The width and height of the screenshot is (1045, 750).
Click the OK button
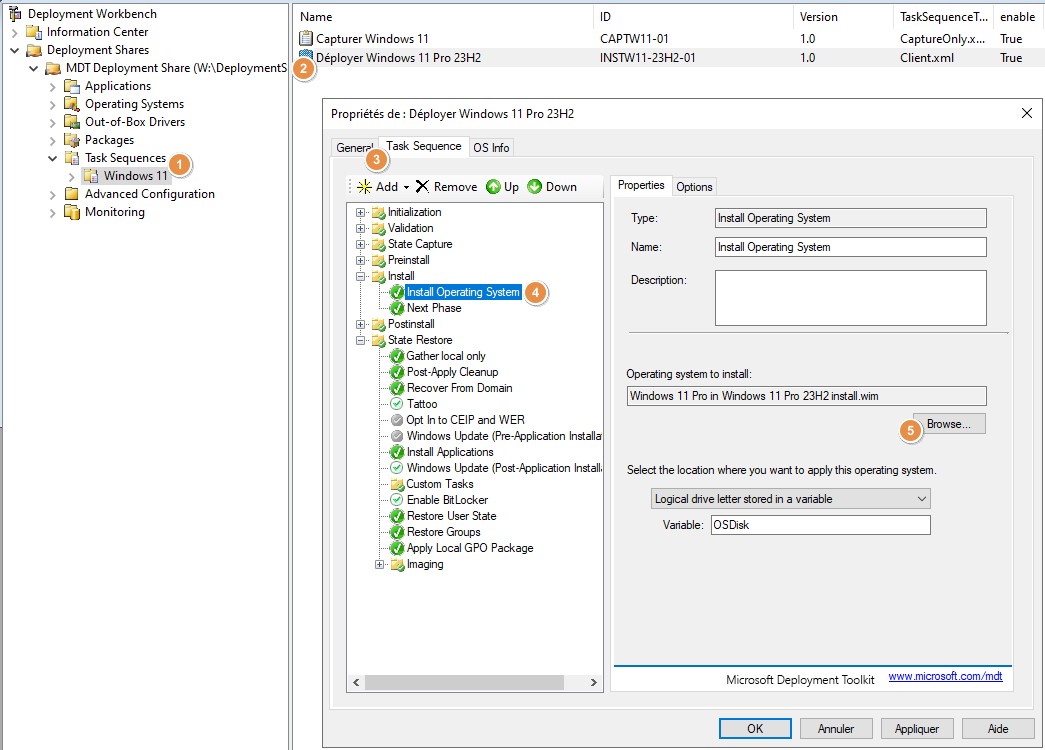pos(755,729)
